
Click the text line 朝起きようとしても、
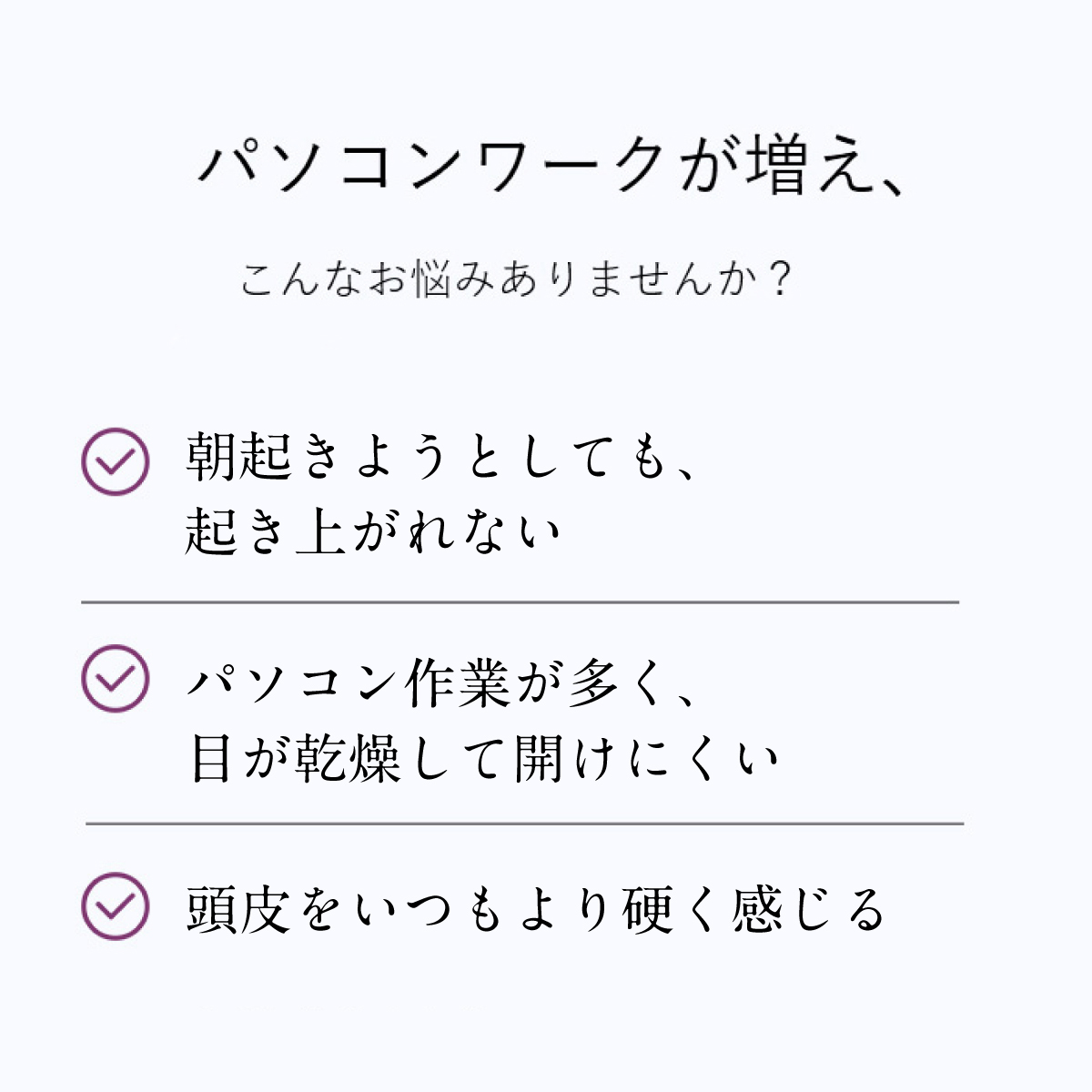point(443,457)
